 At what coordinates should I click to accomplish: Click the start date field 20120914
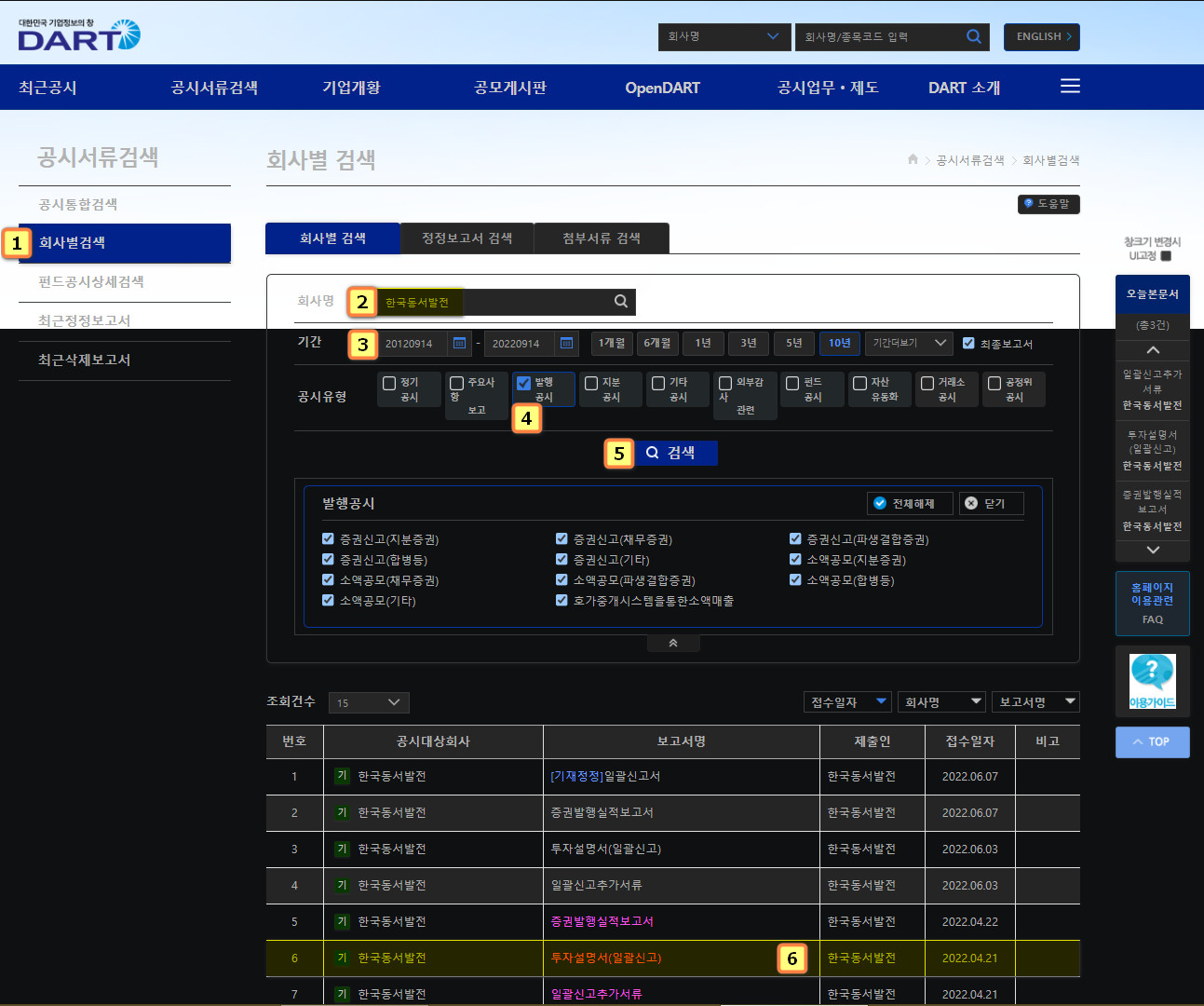point(413,343)
